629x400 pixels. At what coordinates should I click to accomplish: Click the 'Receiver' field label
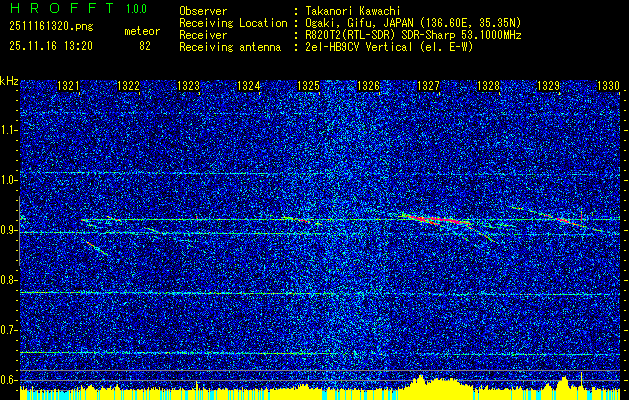tap(203, 35)
